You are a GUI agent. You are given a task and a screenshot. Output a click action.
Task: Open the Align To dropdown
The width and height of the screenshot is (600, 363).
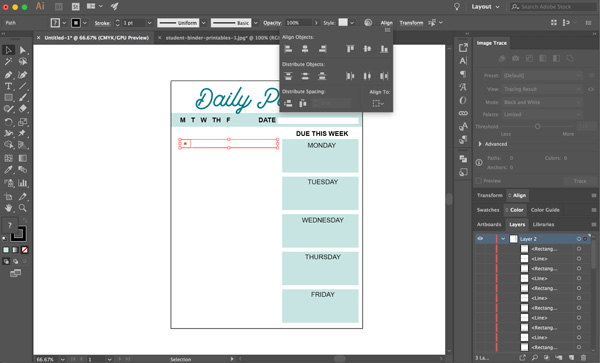[378, 103]
